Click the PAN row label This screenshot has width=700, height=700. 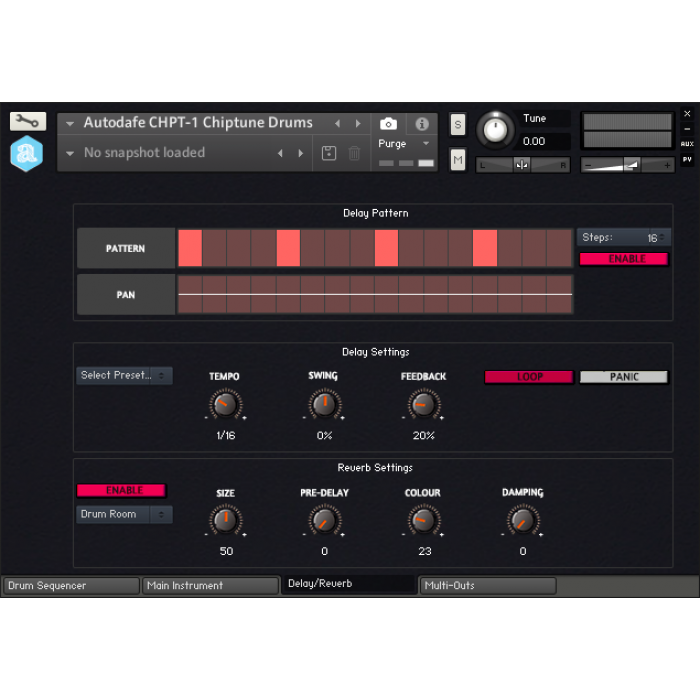[125, 295]
